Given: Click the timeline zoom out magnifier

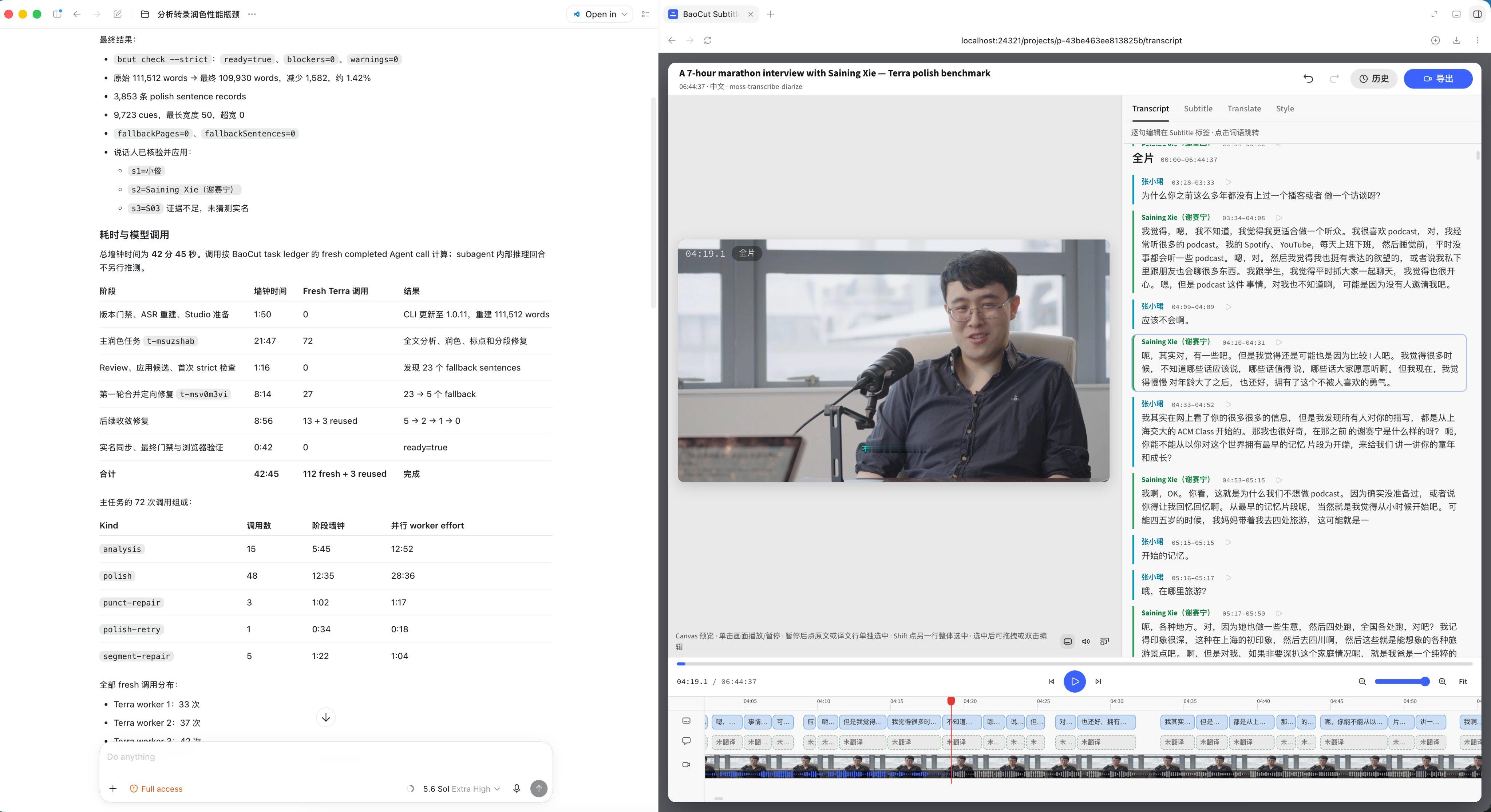Looking at the screenshot, I should [x=1362, y=682].
